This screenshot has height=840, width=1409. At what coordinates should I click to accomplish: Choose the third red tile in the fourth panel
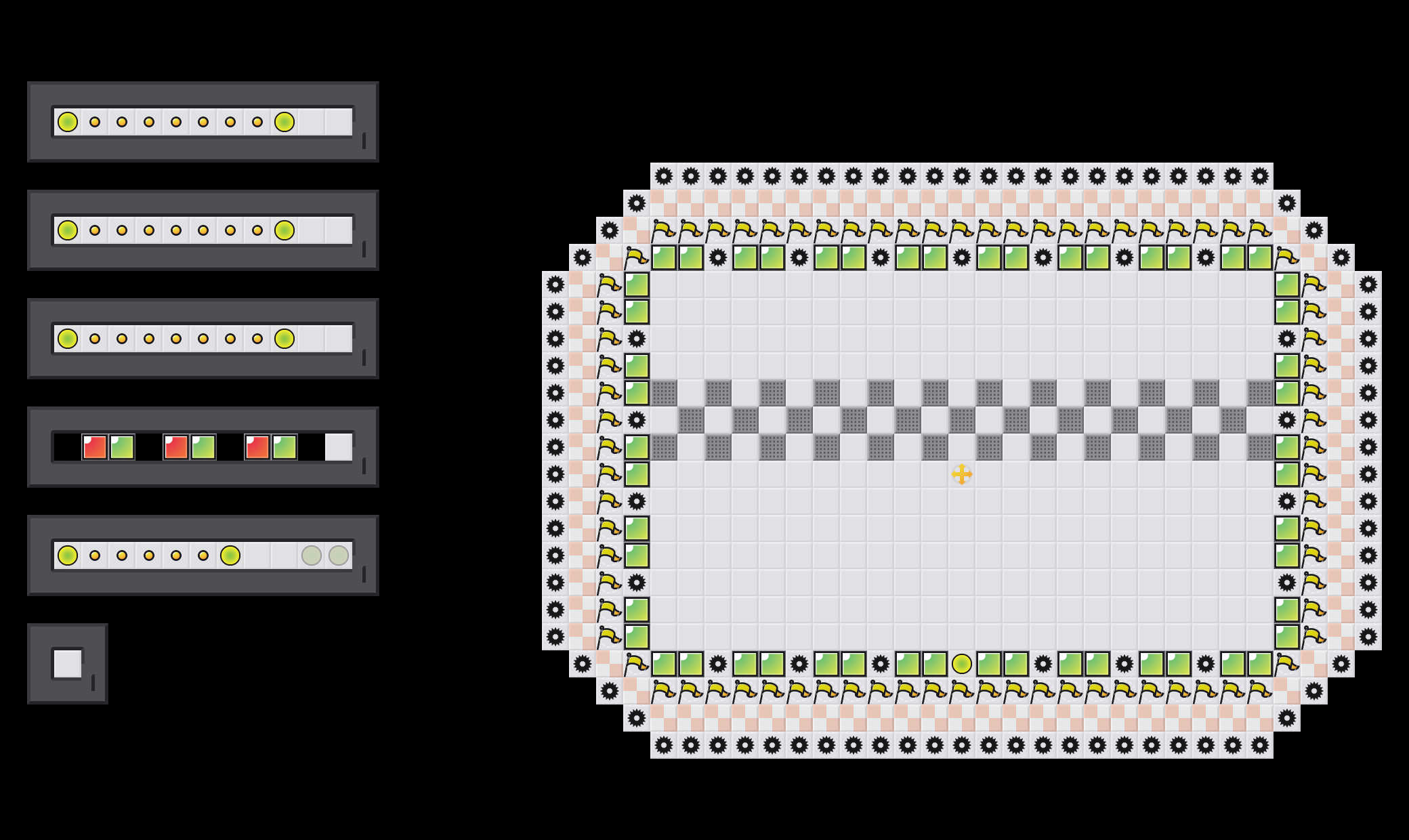pyautogui.click(x=257, y=447)
